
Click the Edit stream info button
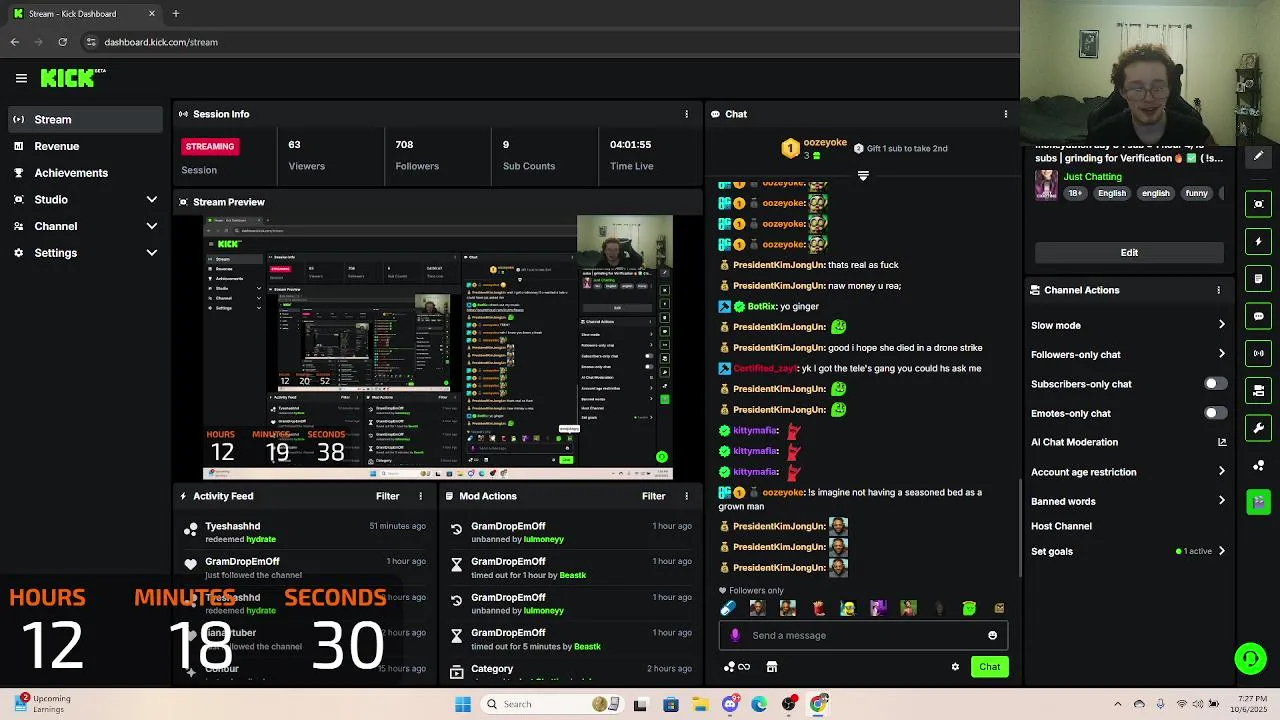tap(1129, 252)
